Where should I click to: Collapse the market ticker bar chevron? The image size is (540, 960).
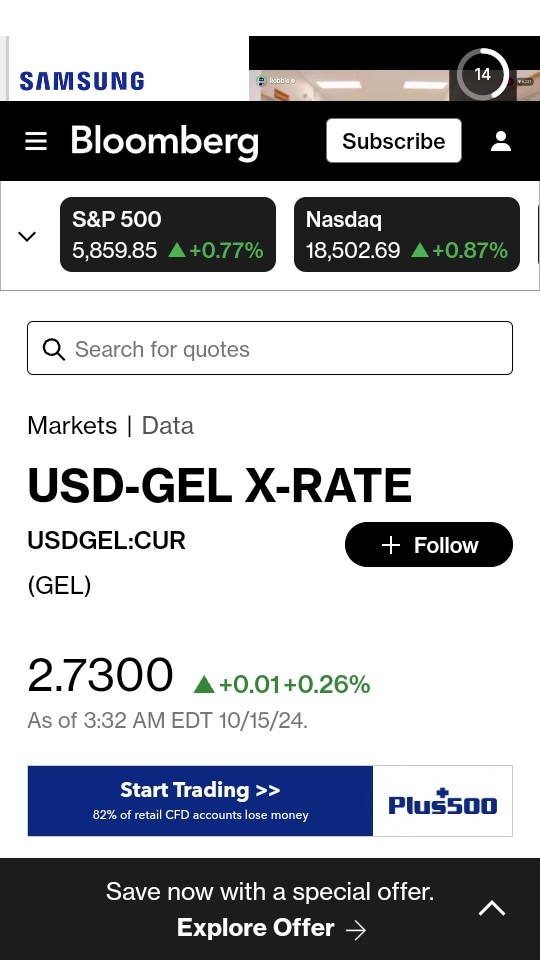point(27,236)
